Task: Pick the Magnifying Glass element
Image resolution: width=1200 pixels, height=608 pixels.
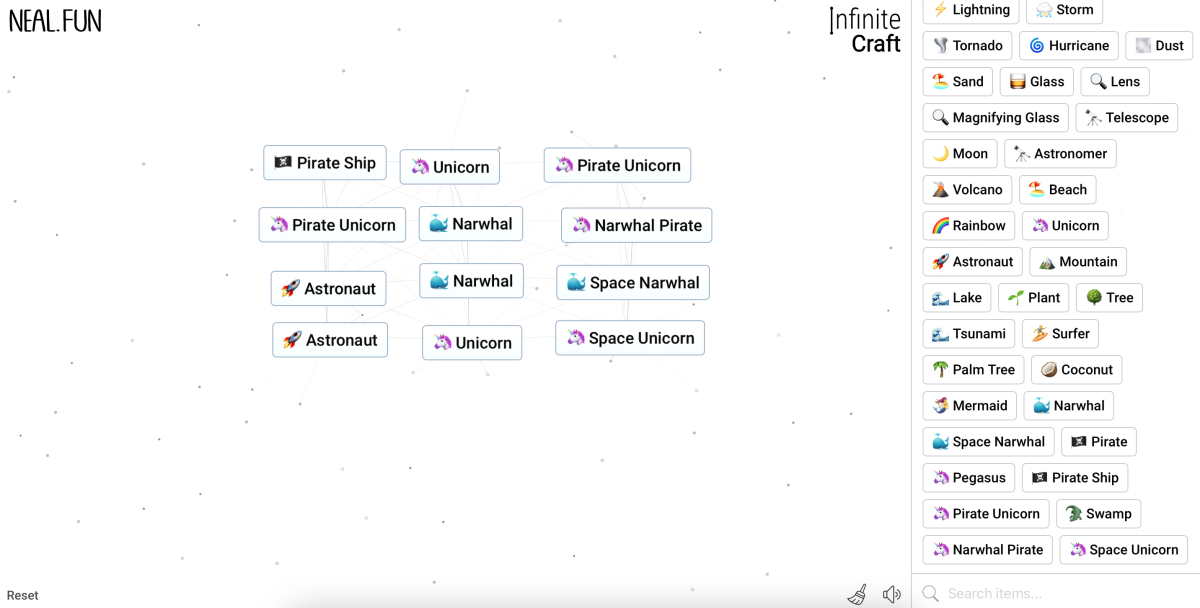Action: 995,117
